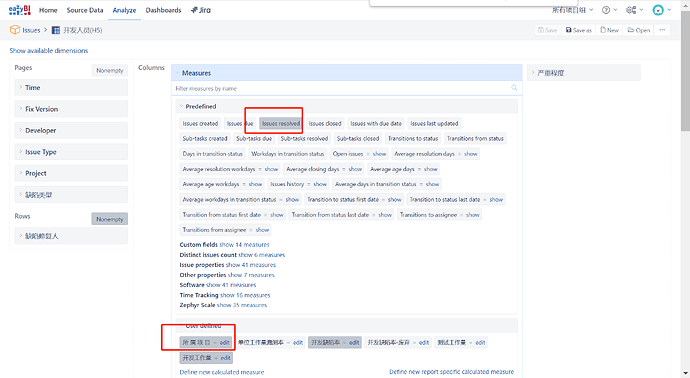
Task: Switch to the Analyze tab
Action: pos(124,10)
